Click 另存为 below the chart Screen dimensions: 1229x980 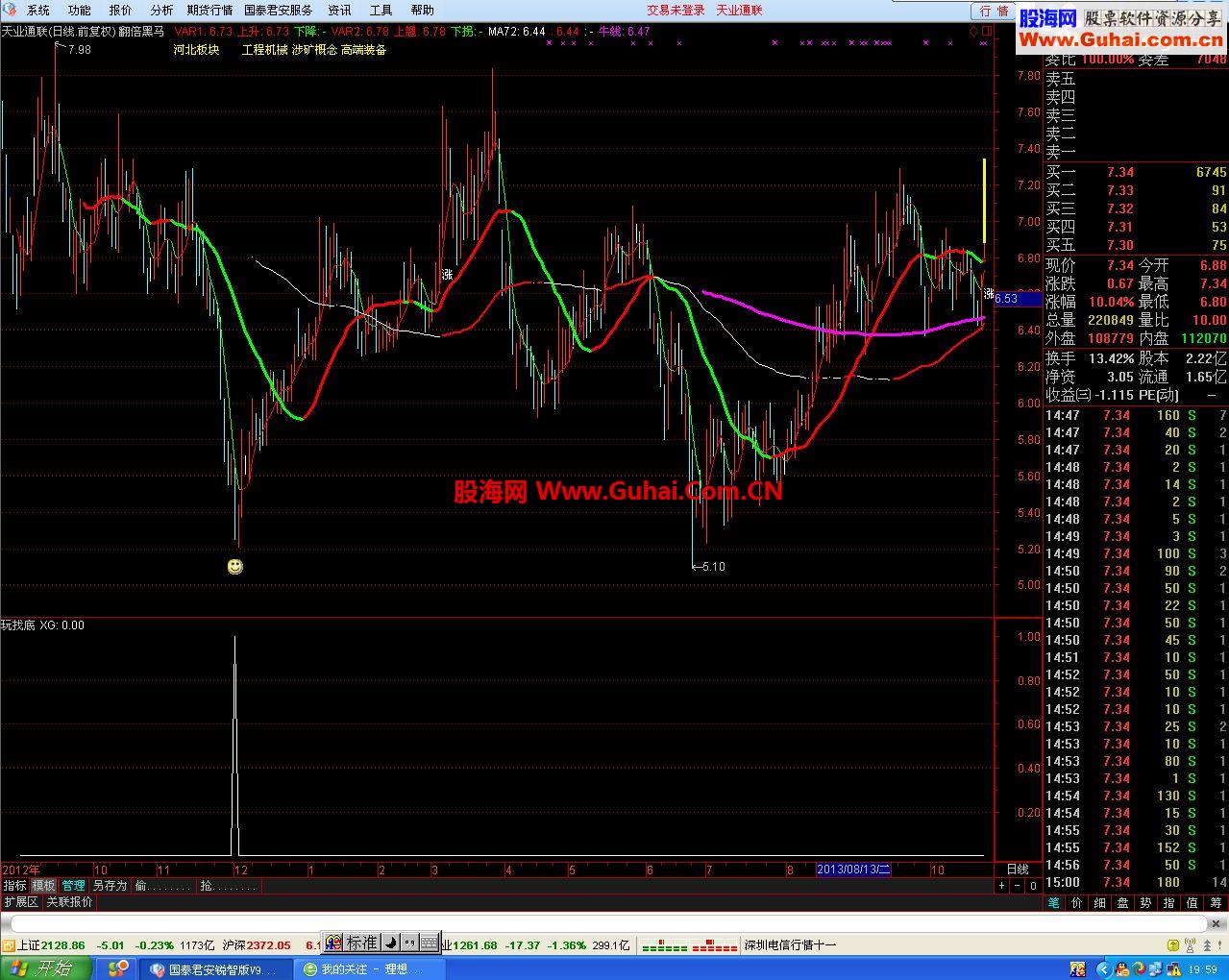point(110,886)
